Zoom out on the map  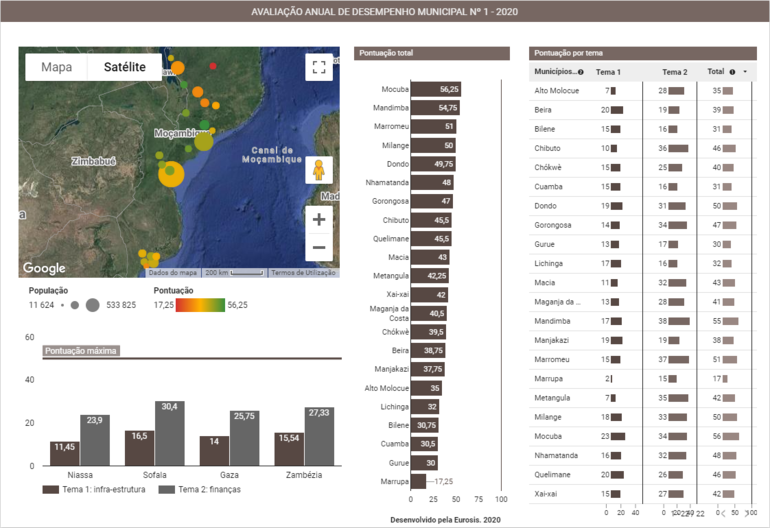319,248
